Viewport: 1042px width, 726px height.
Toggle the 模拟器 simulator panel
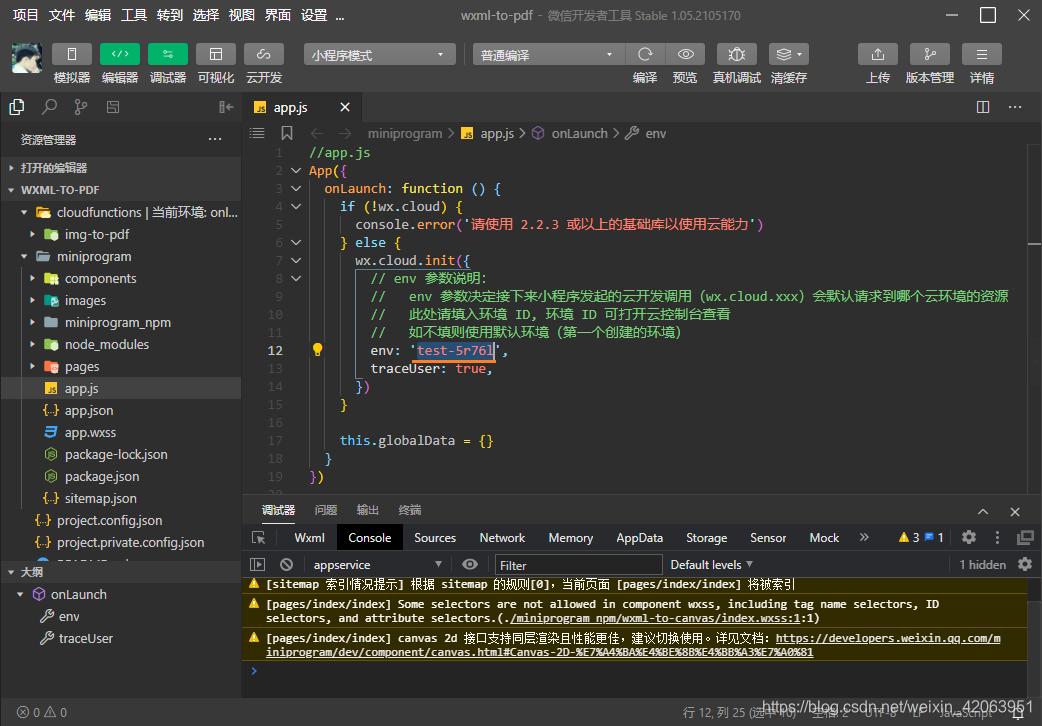click(72, 54)
